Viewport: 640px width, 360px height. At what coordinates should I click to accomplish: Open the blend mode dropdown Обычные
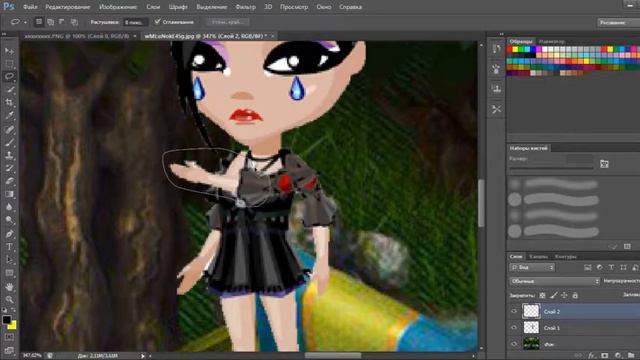[555, 281]
